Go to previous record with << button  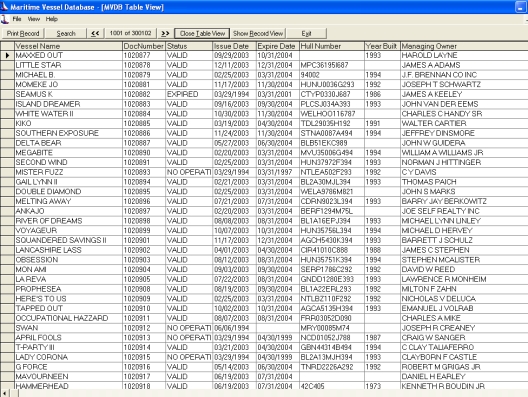[x=95, y=33]
